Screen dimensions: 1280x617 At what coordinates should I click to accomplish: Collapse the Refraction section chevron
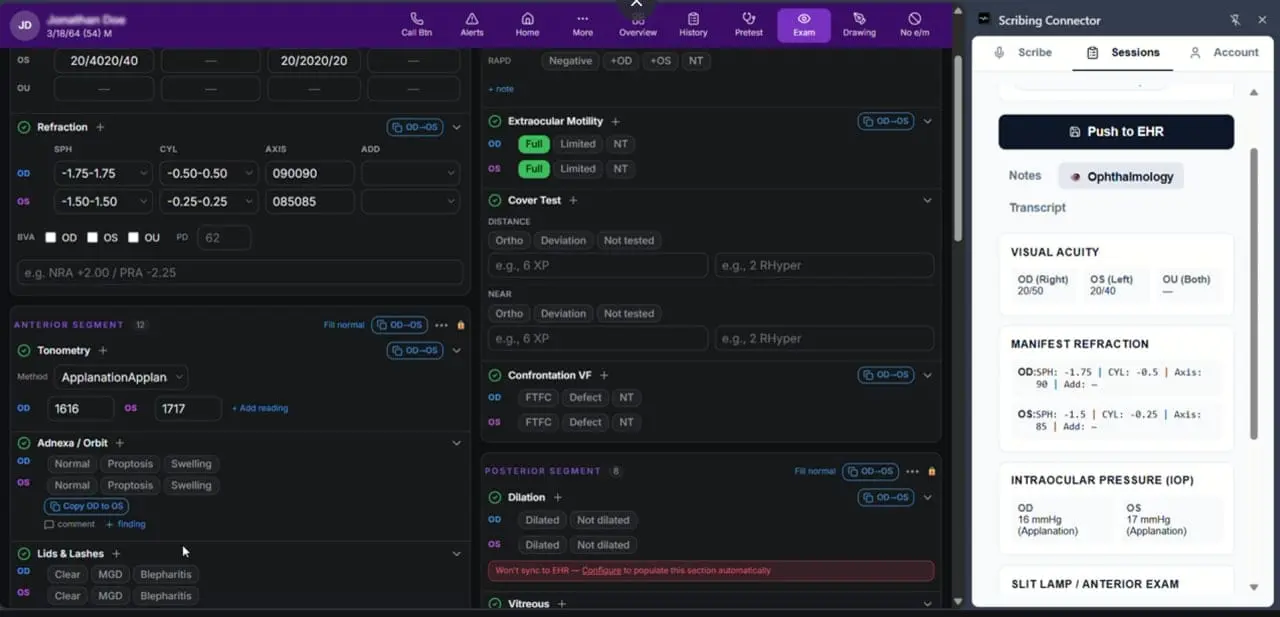[457, 127]
